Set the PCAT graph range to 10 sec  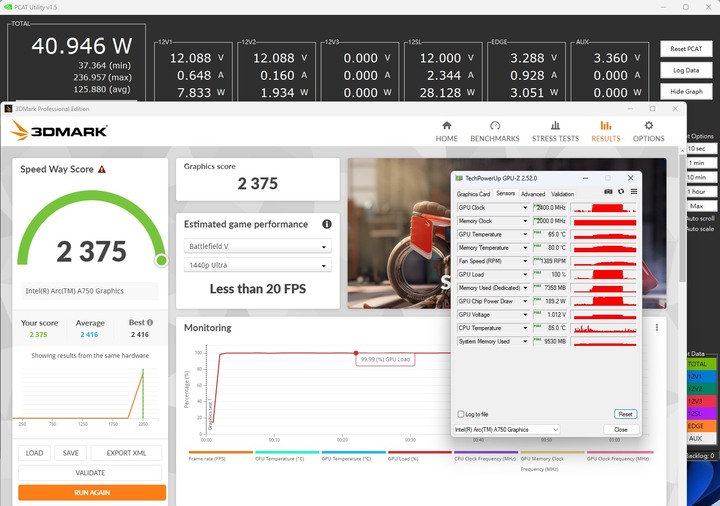pos(700,148)
